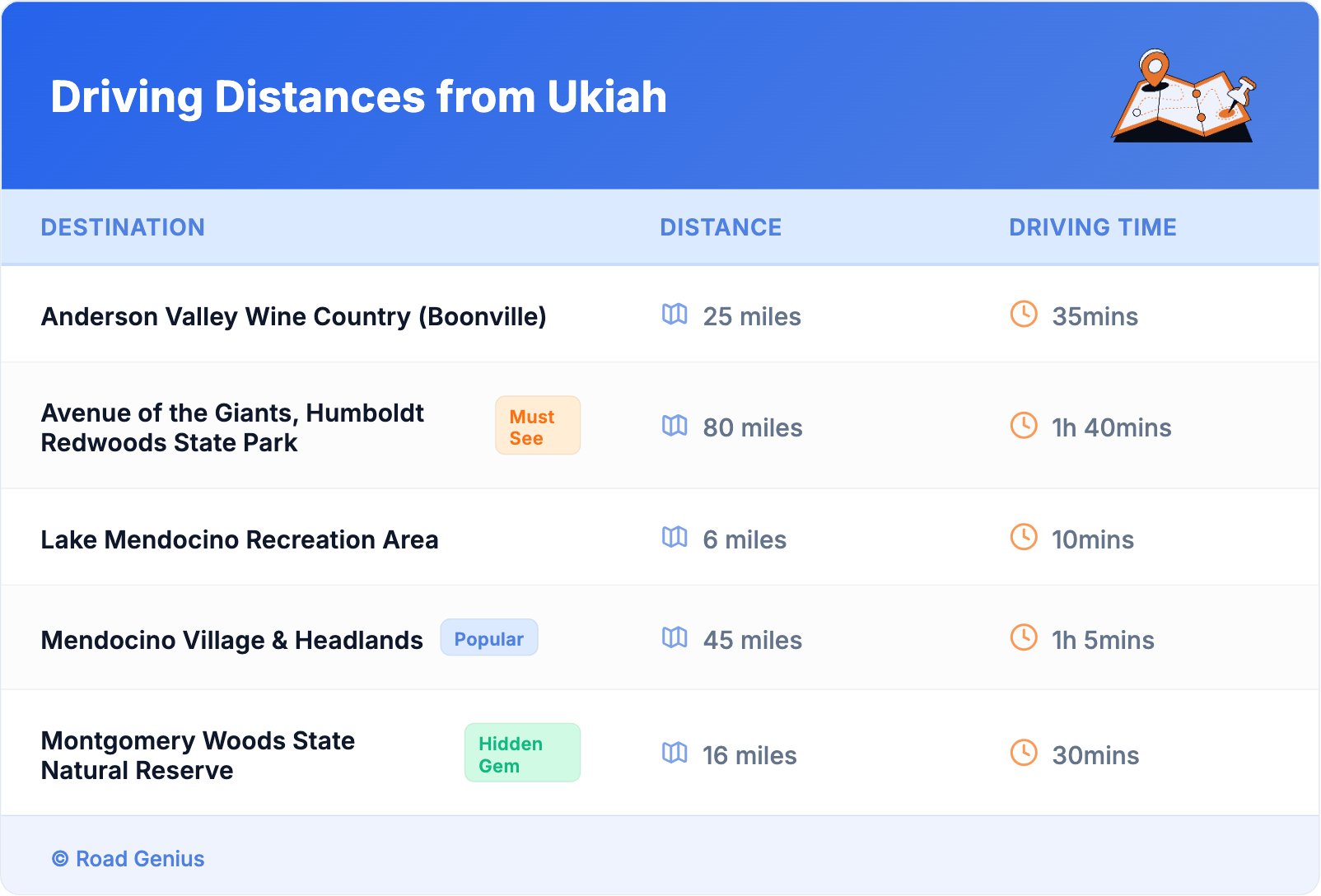Click the clock icon beside 1h 40mins
This screenshot has width=1321, height=896.
[1024, 426]
